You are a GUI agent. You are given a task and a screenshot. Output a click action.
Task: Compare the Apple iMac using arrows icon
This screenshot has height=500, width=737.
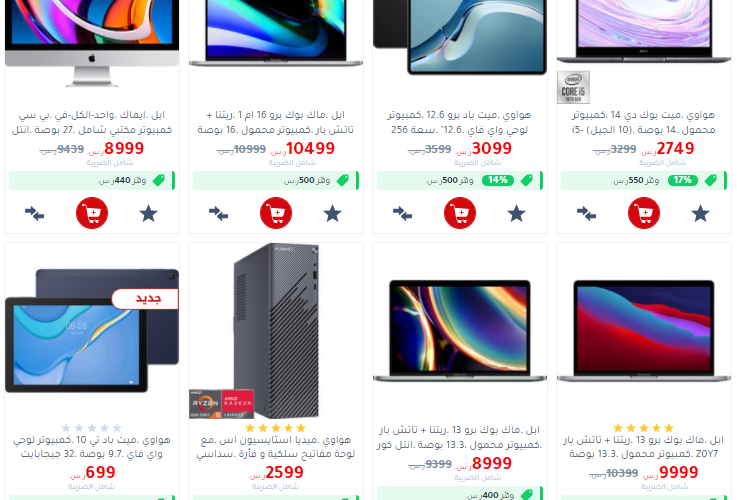(x=34, y=214)
